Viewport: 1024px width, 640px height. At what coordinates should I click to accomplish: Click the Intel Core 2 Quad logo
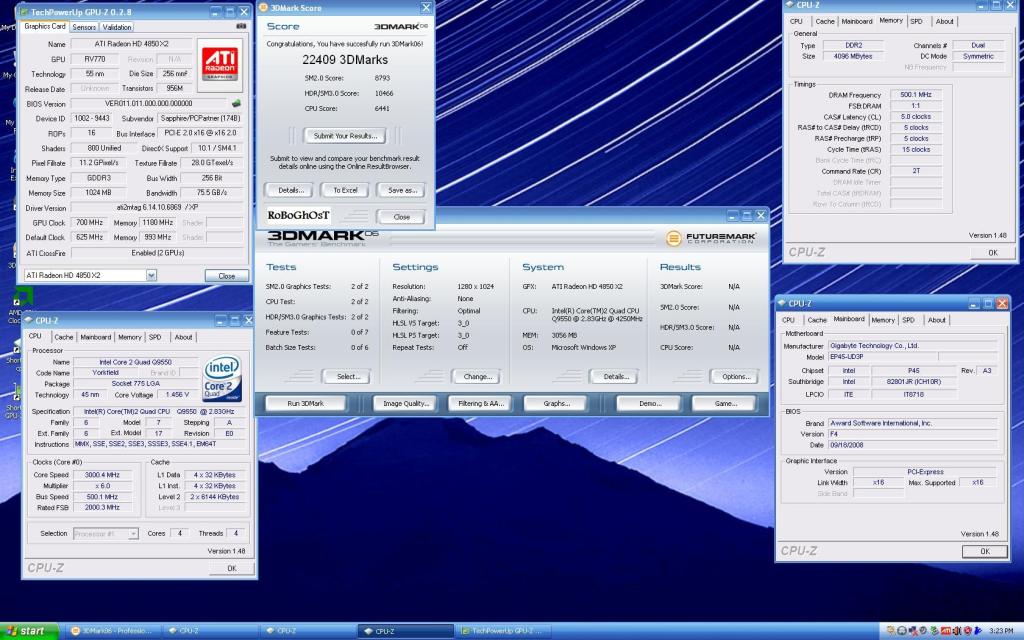point(222,378)
